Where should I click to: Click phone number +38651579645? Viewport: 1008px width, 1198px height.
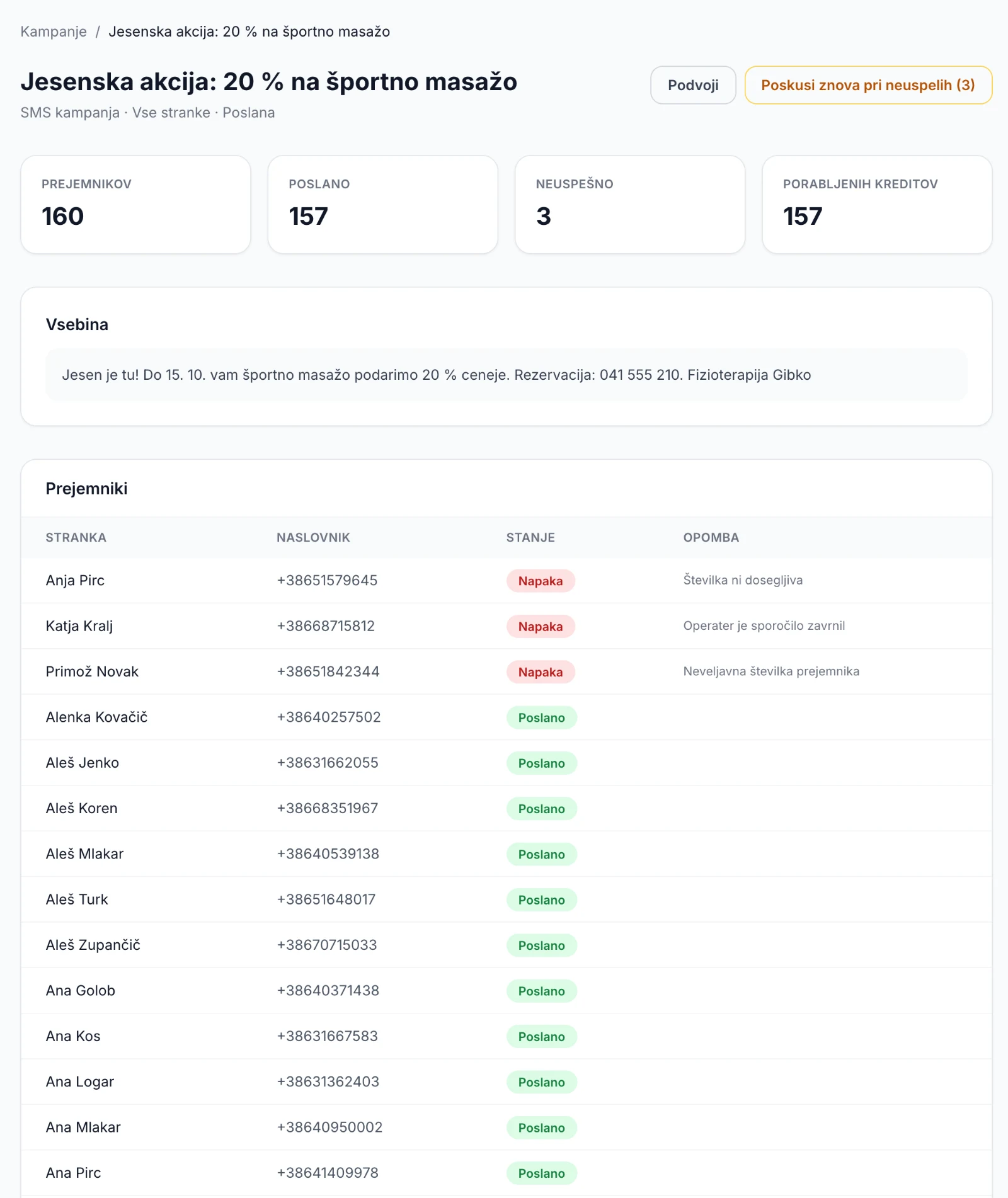327,580
